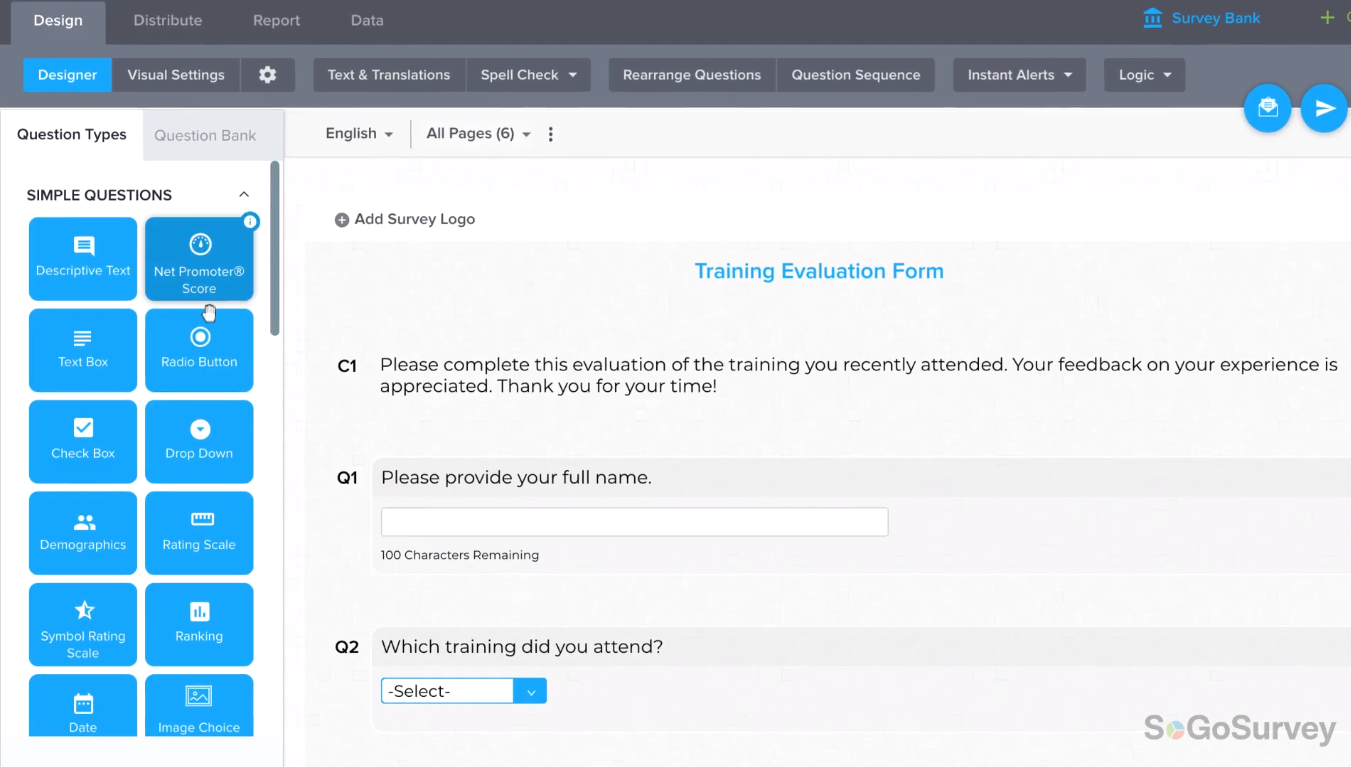Image resolution: width=1351 pixels, height=767 pixels.
Task: Add a Check Box question
Action: tap(83, 441)
